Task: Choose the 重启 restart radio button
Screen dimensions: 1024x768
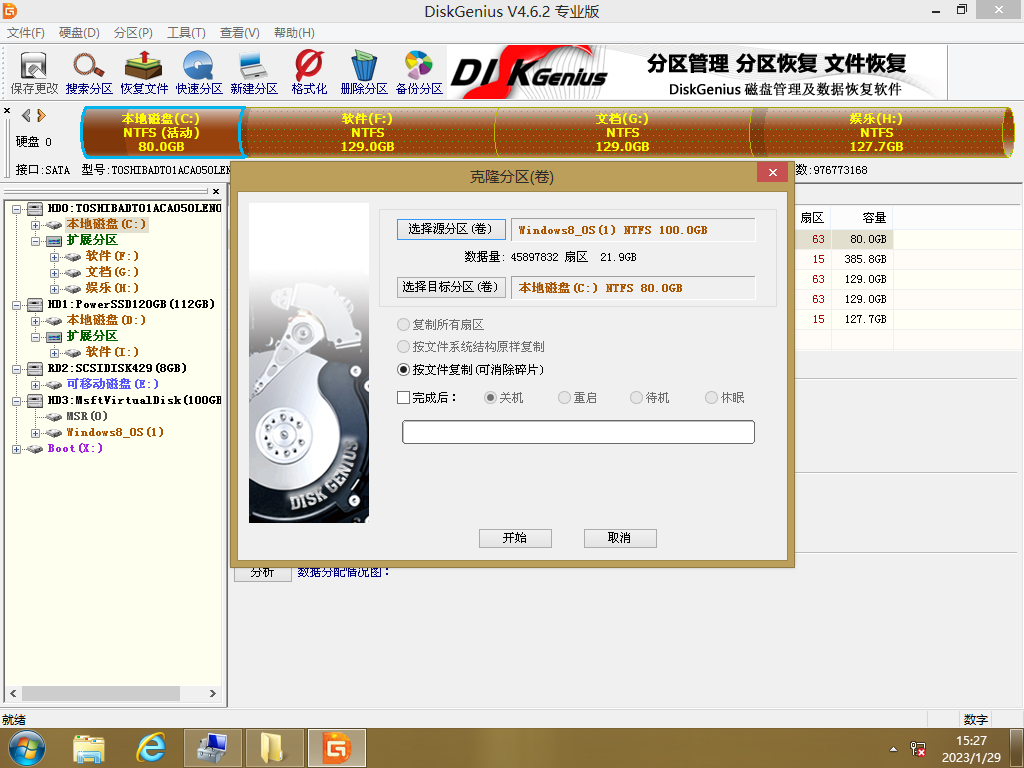Action: coord(565,398)
